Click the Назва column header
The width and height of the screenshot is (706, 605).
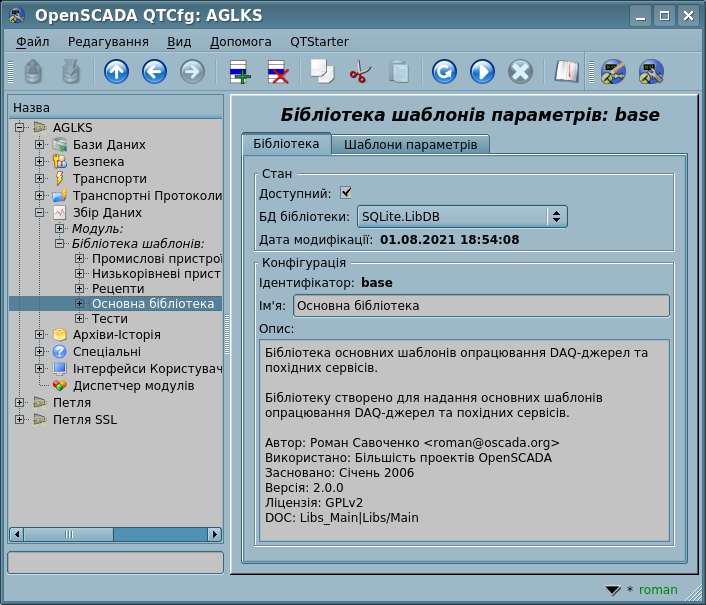[x=116, y=108]
